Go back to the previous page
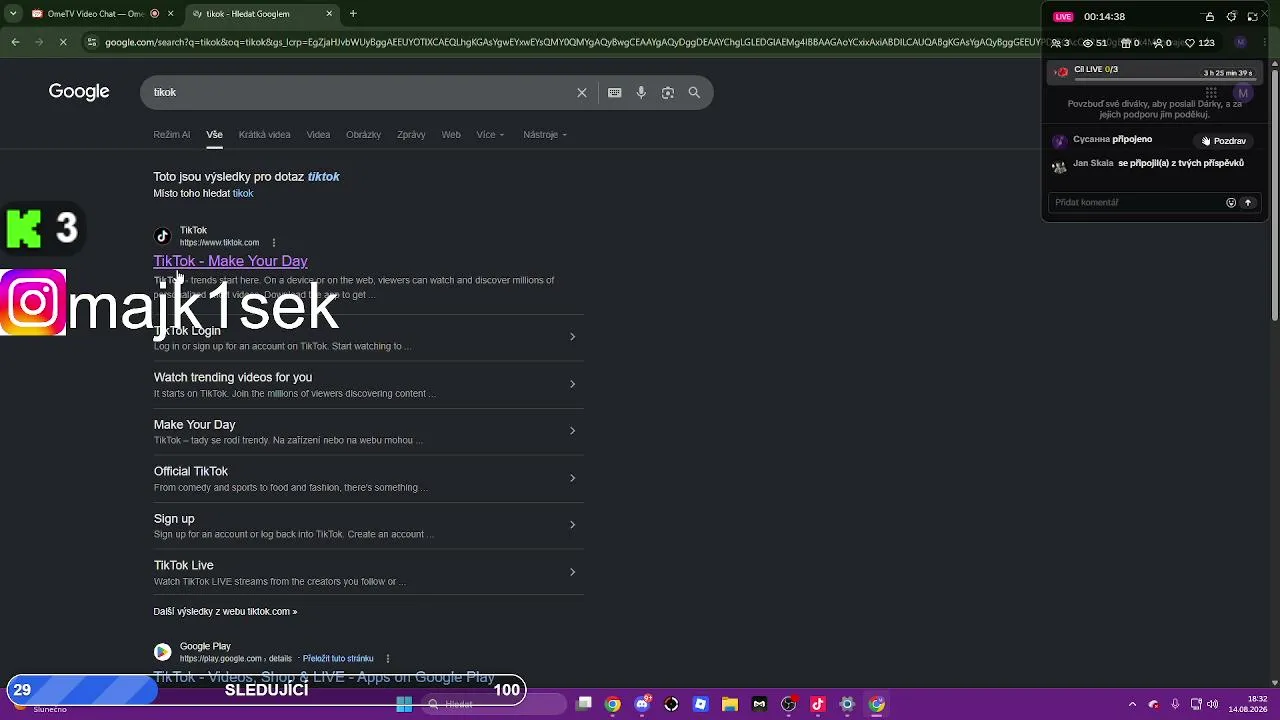The width and height of the screenshot is (1280, 720). pyautogui.click(x=15, y=42)
